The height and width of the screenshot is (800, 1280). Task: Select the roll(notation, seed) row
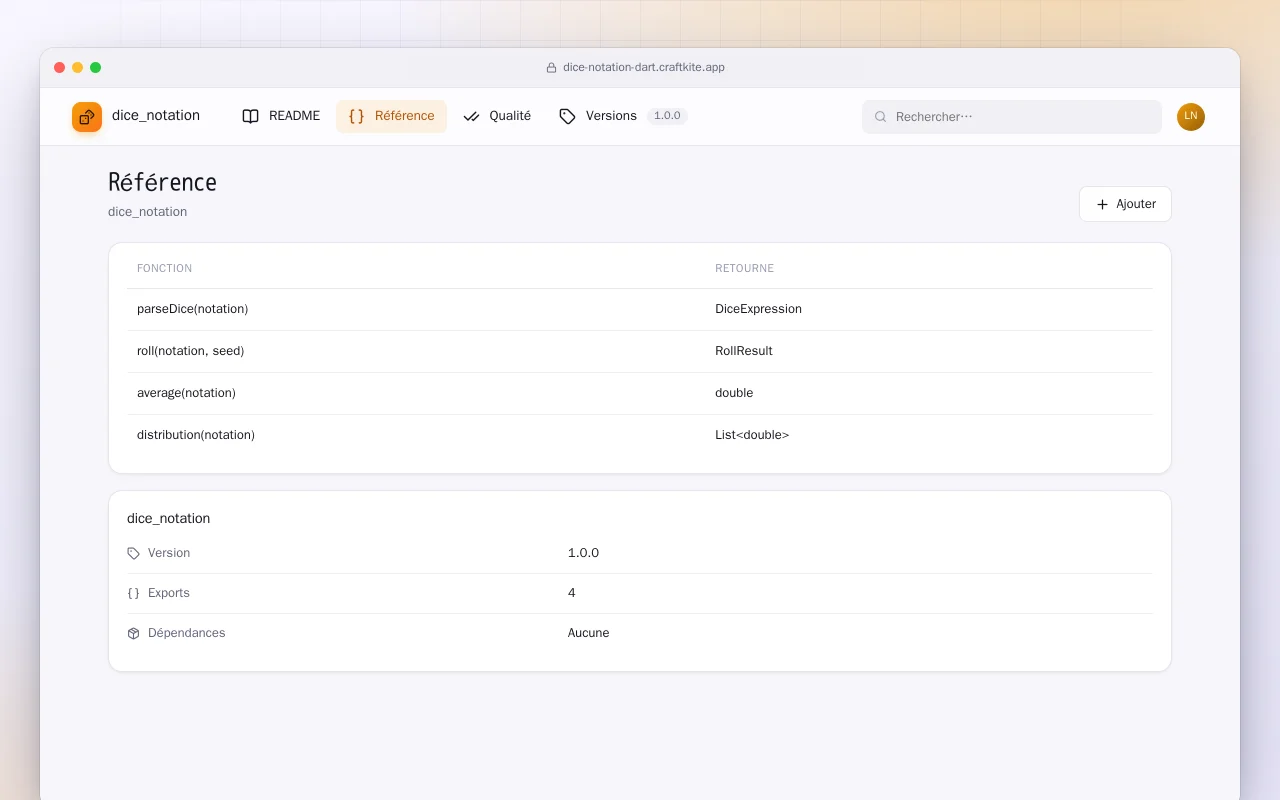[640, 351]
